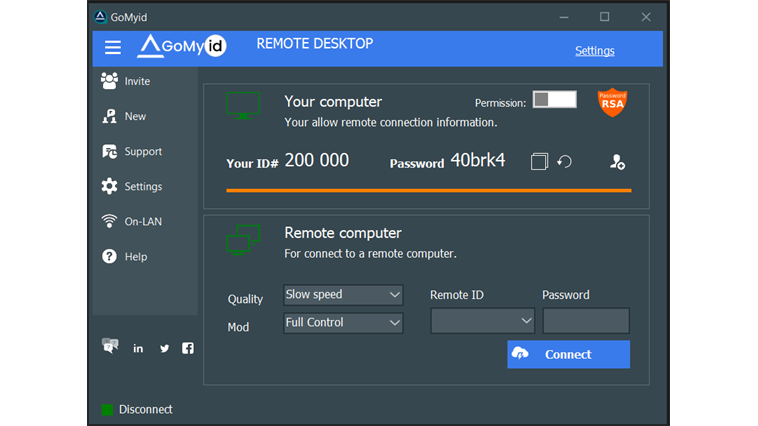Viewport: 758px width, 426px height.
Task: Click the green Disconnect status indicator
Action: pos(107,410)
